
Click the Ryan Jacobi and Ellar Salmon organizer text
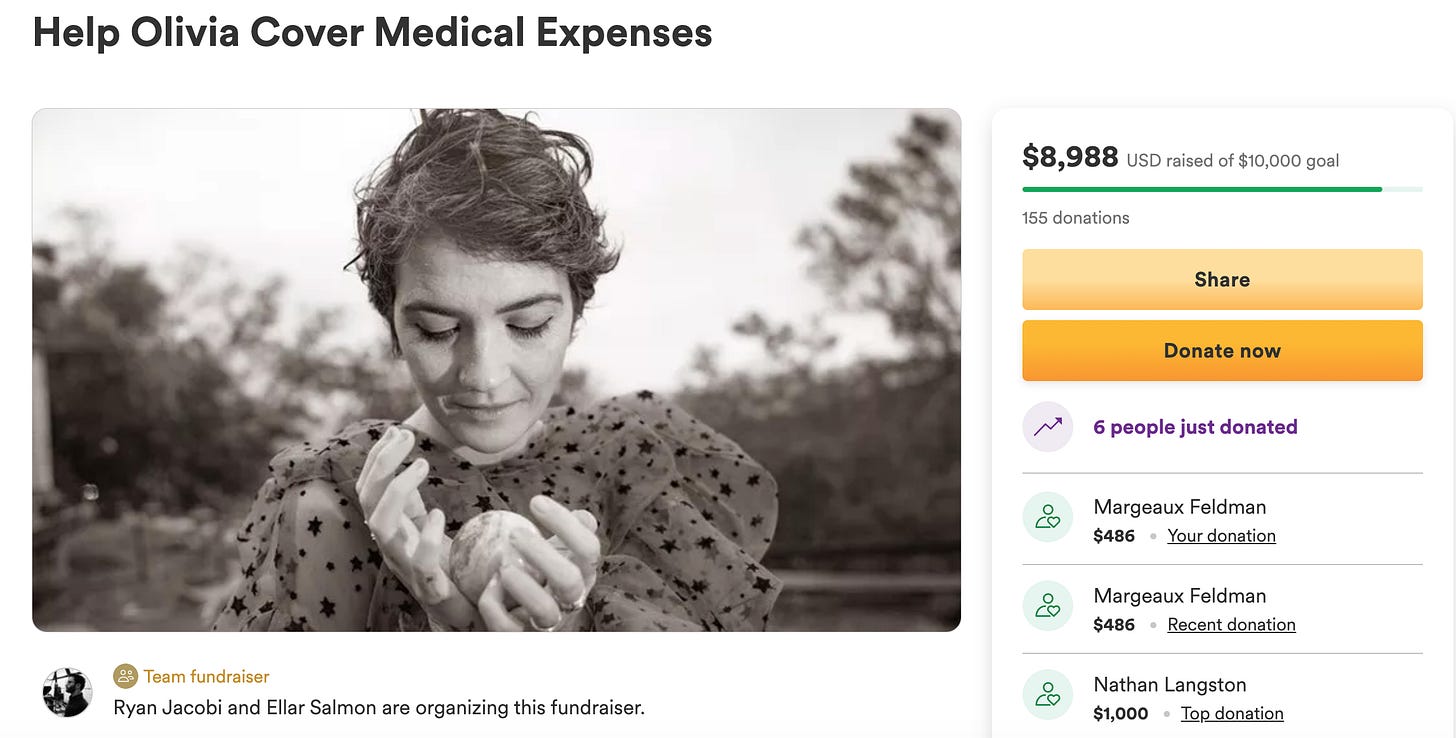(x=379, y=708)
